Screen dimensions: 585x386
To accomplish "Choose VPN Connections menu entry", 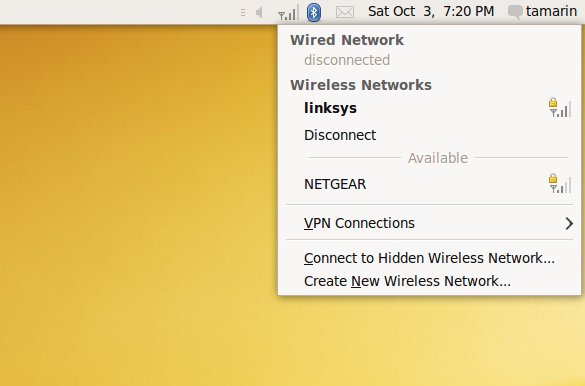I will pos(429,223).
